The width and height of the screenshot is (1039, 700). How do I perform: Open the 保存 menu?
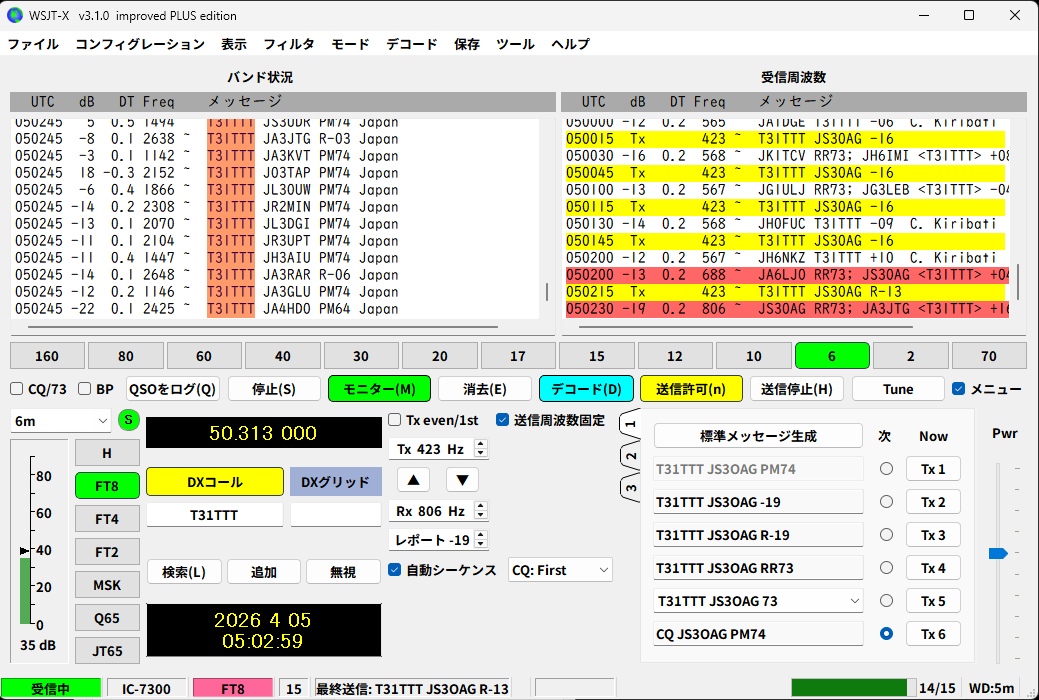467,44
